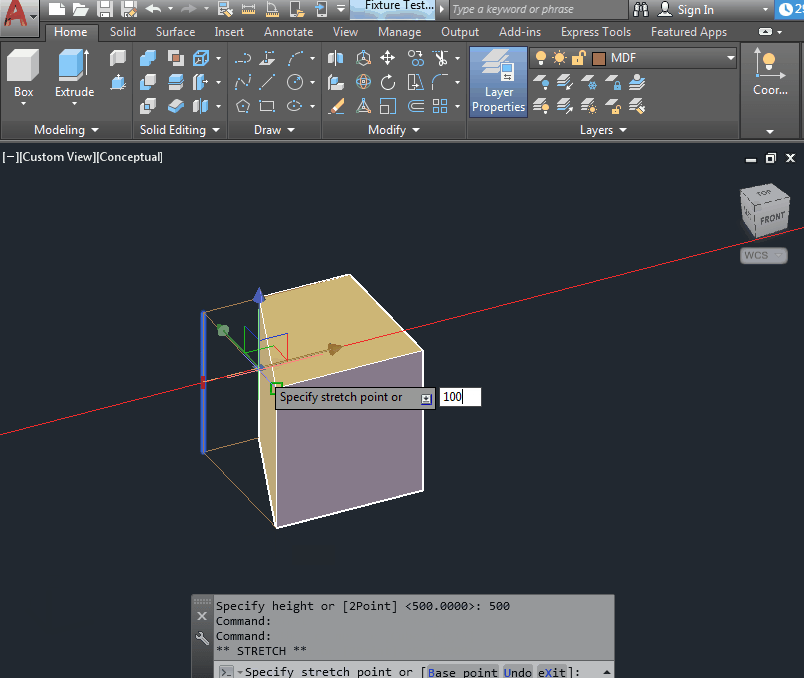Click the layer Freeze snowflake tool

pos(589,82)
